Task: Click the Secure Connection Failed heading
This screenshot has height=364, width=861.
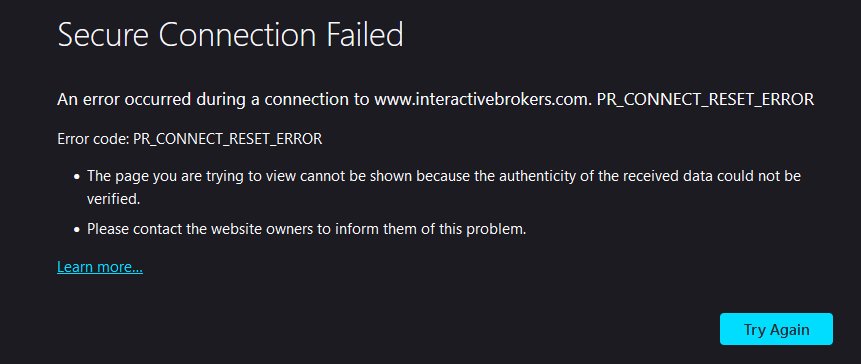Action: [231, 35]
